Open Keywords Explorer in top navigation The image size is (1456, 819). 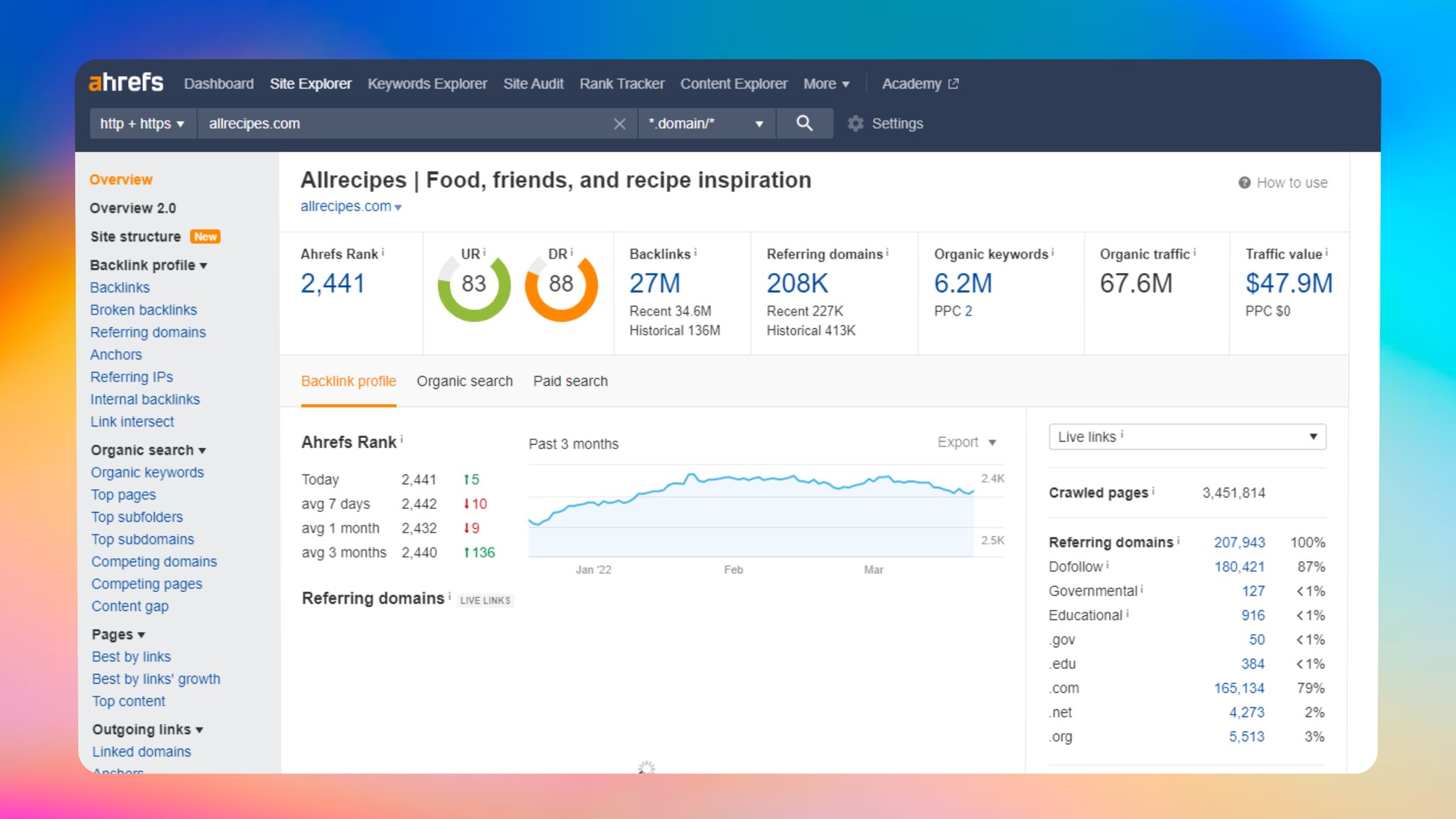(x=427, y=84)
